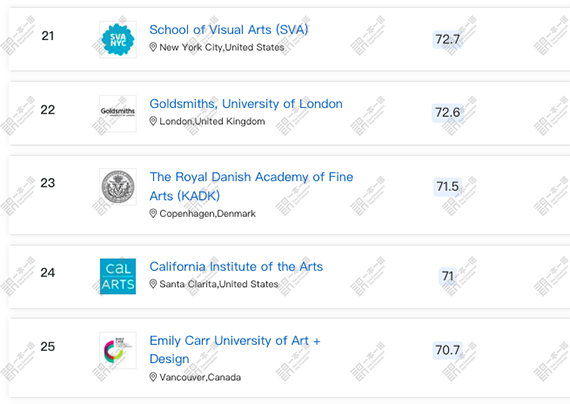The image size is (570, 404).
Task: Click the 72.6 score badge
Action: click(447, 112)
